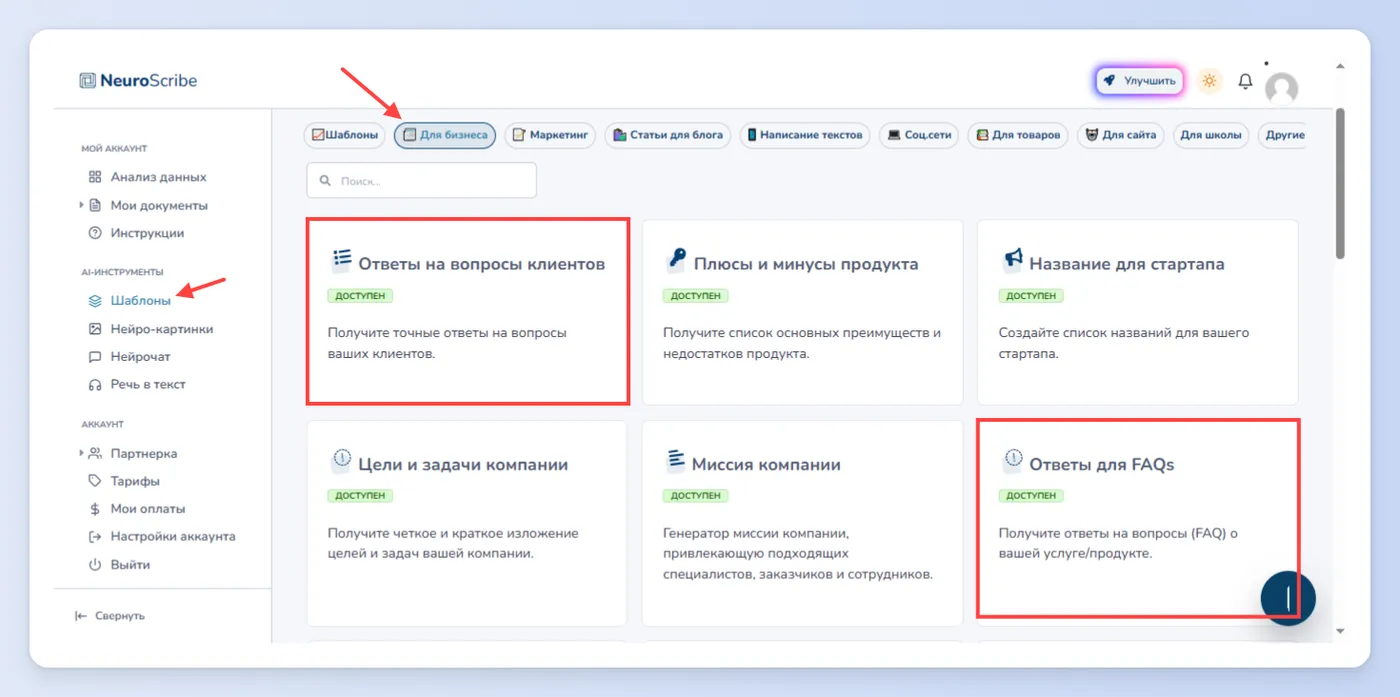Viewport: 1400px width, 697px height.
Task: Click the icon on Ответы для FAQs
Action: 1012,461
